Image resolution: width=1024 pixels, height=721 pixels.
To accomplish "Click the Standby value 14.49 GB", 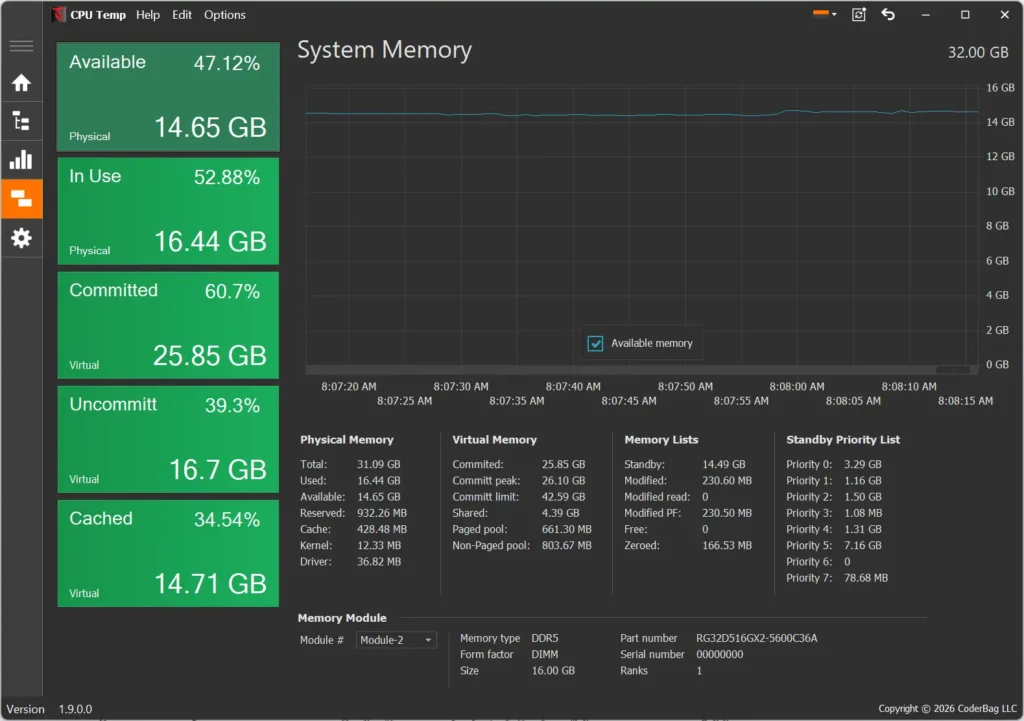I will (724, 464).
